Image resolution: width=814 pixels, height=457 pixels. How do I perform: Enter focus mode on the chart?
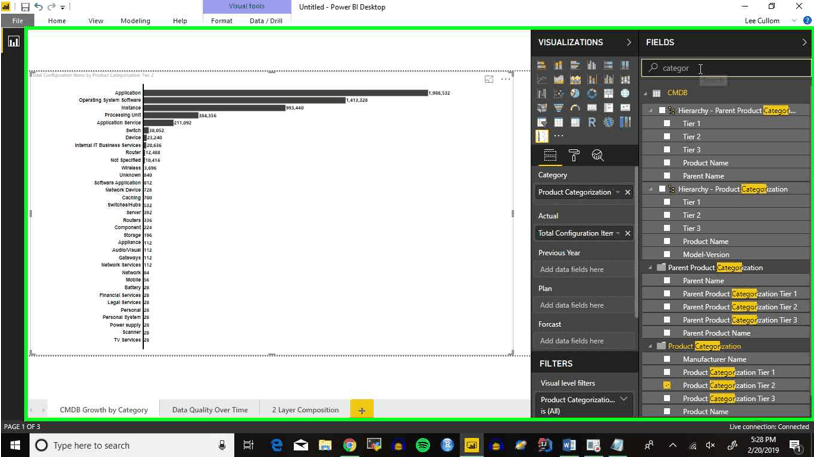point(489,79)
